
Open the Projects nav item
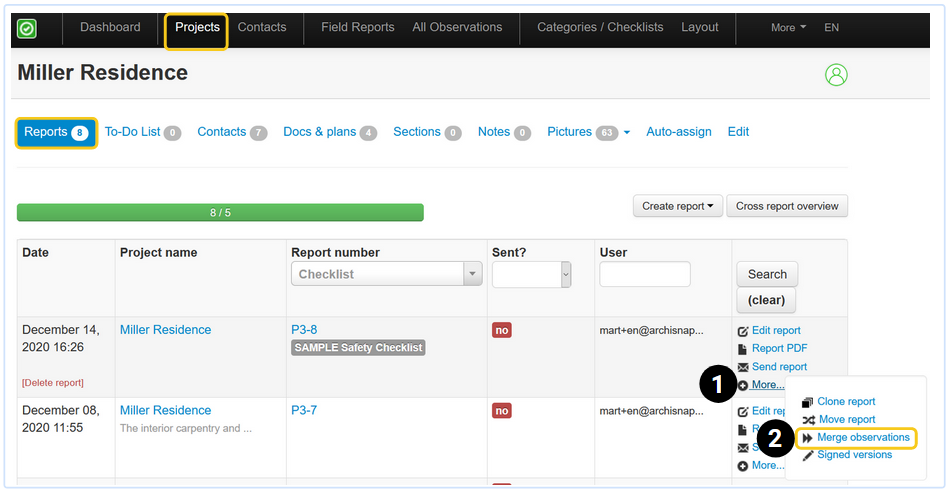(x=197, y=27)
